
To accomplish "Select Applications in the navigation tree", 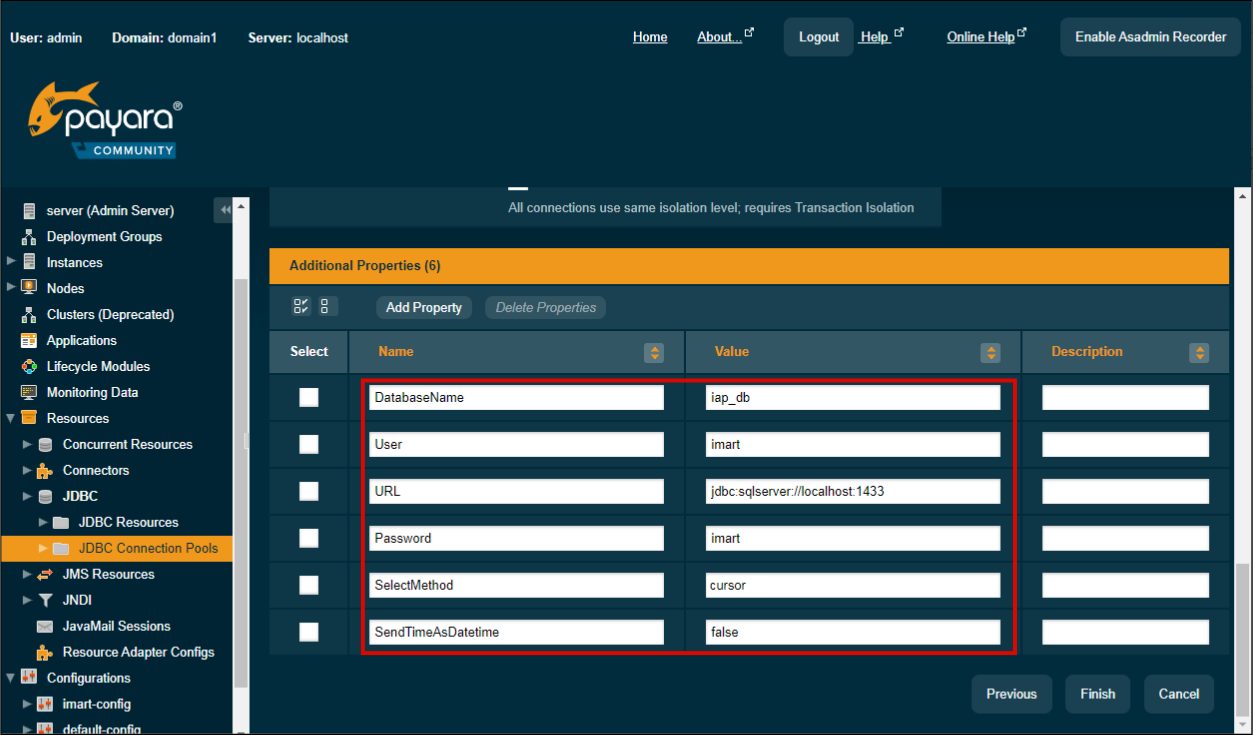I will (x=81, y=340).
